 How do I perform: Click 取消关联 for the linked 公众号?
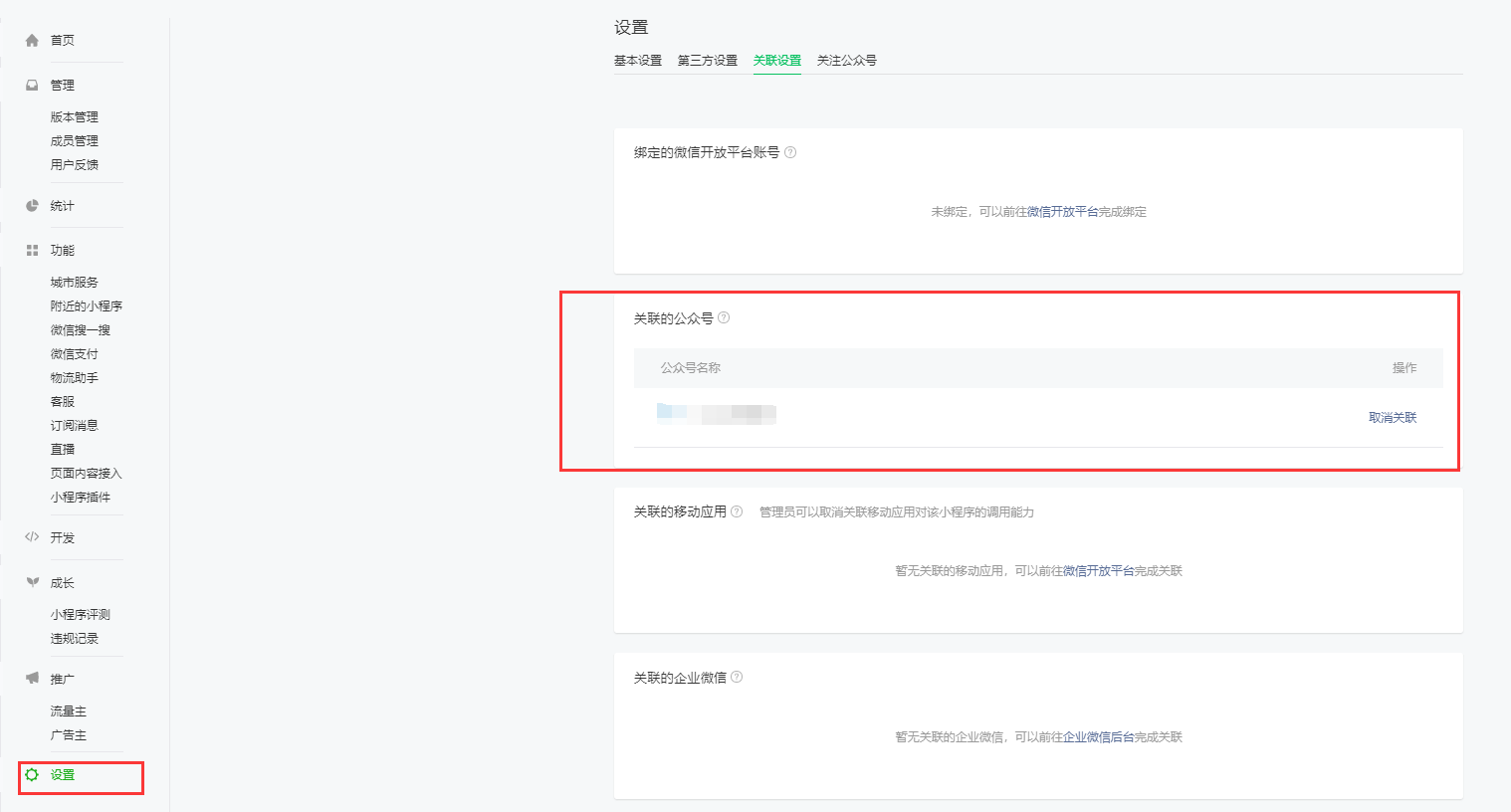1393,417
